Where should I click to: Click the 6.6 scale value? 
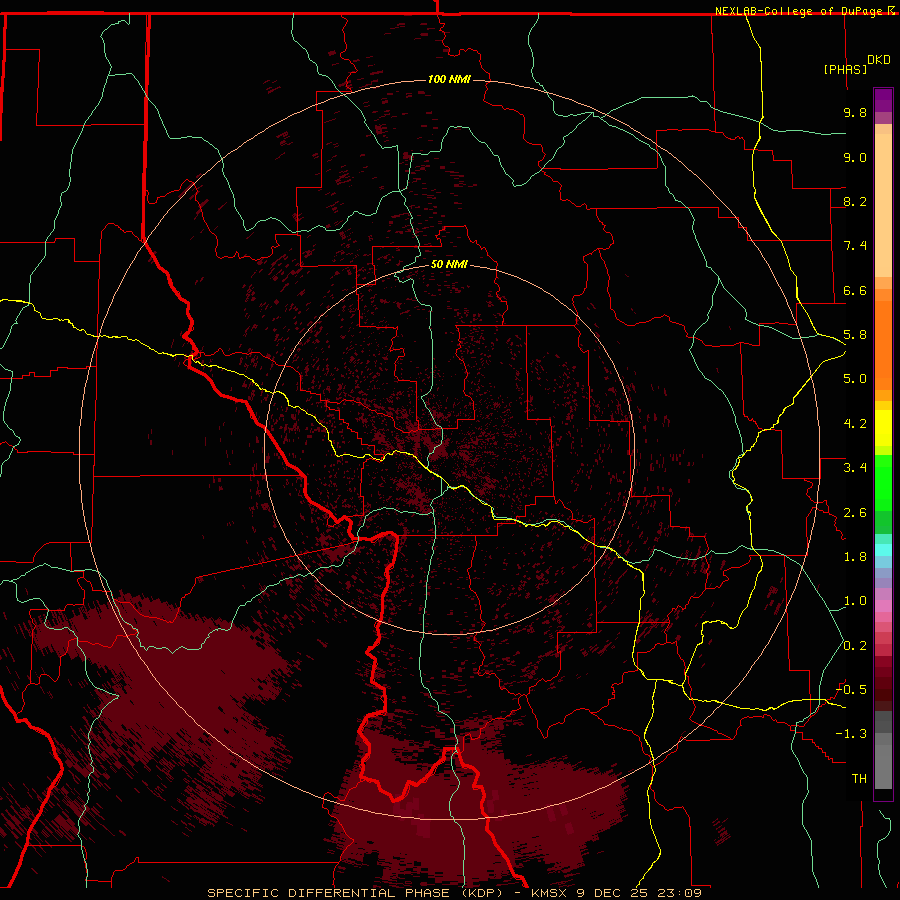pyautogui.click(x=855, y=290)
